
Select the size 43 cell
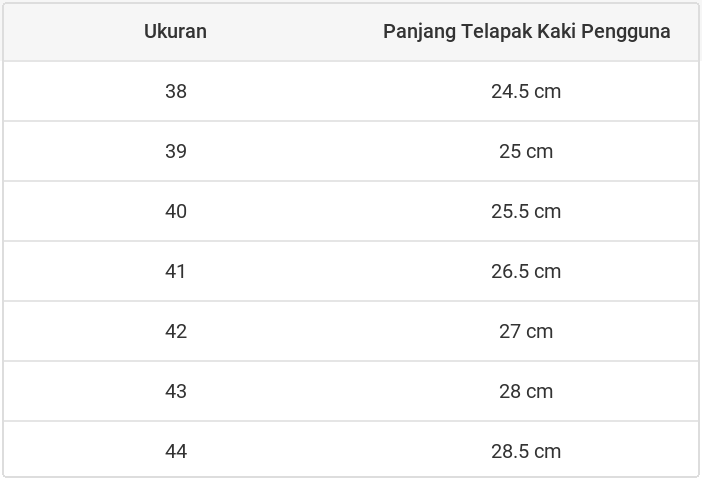pyautogui.click(x=176, y=391)
